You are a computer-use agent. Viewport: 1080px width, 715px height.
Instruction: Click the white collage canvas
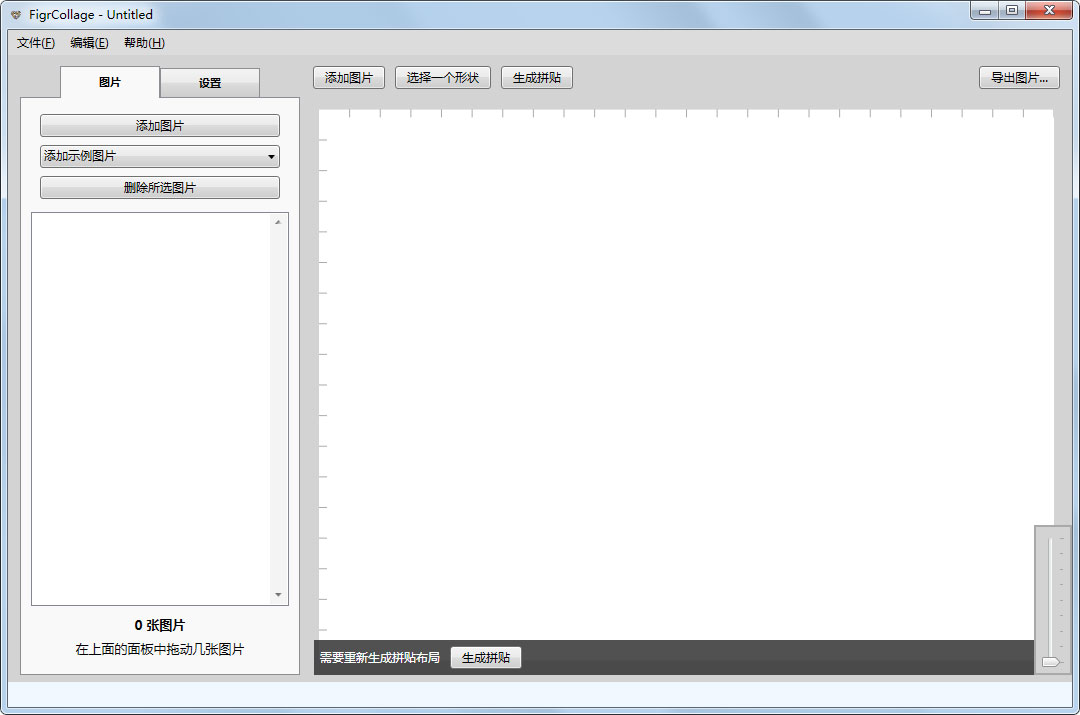click(x=685, y=375)
